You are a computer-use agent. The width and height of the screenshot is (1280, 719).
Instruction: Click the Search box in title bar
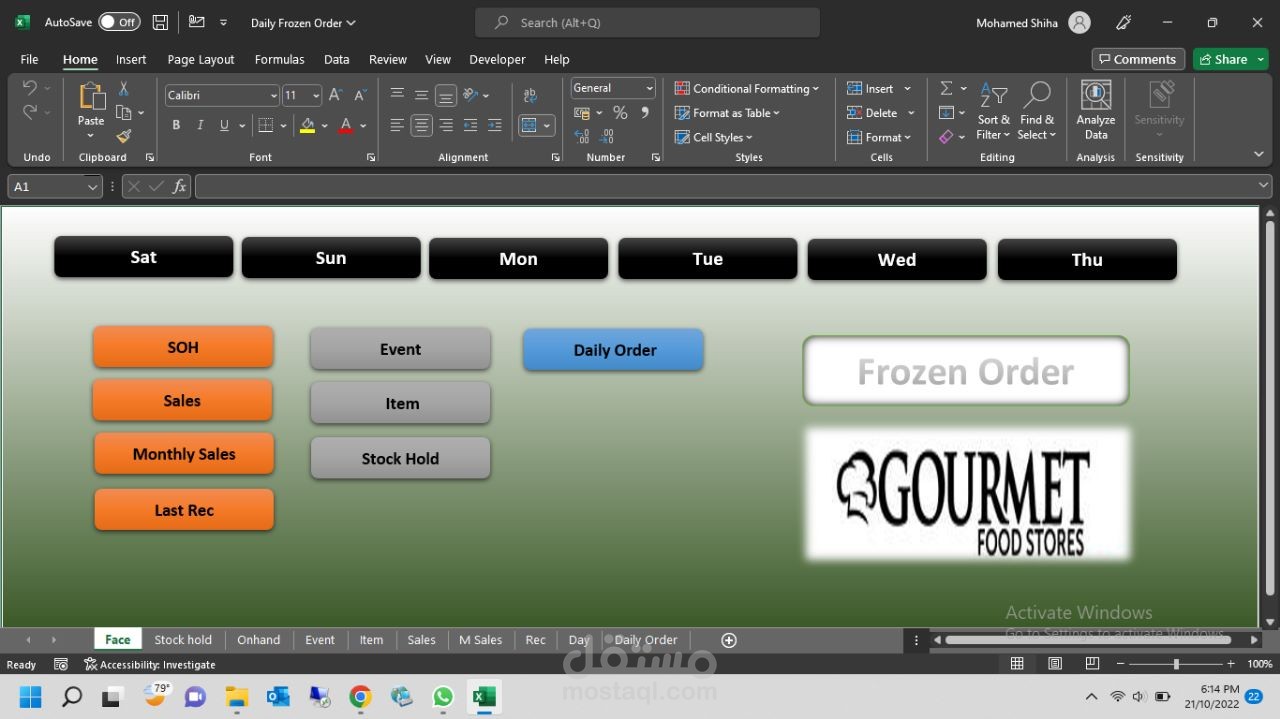(x=647, y=22)
